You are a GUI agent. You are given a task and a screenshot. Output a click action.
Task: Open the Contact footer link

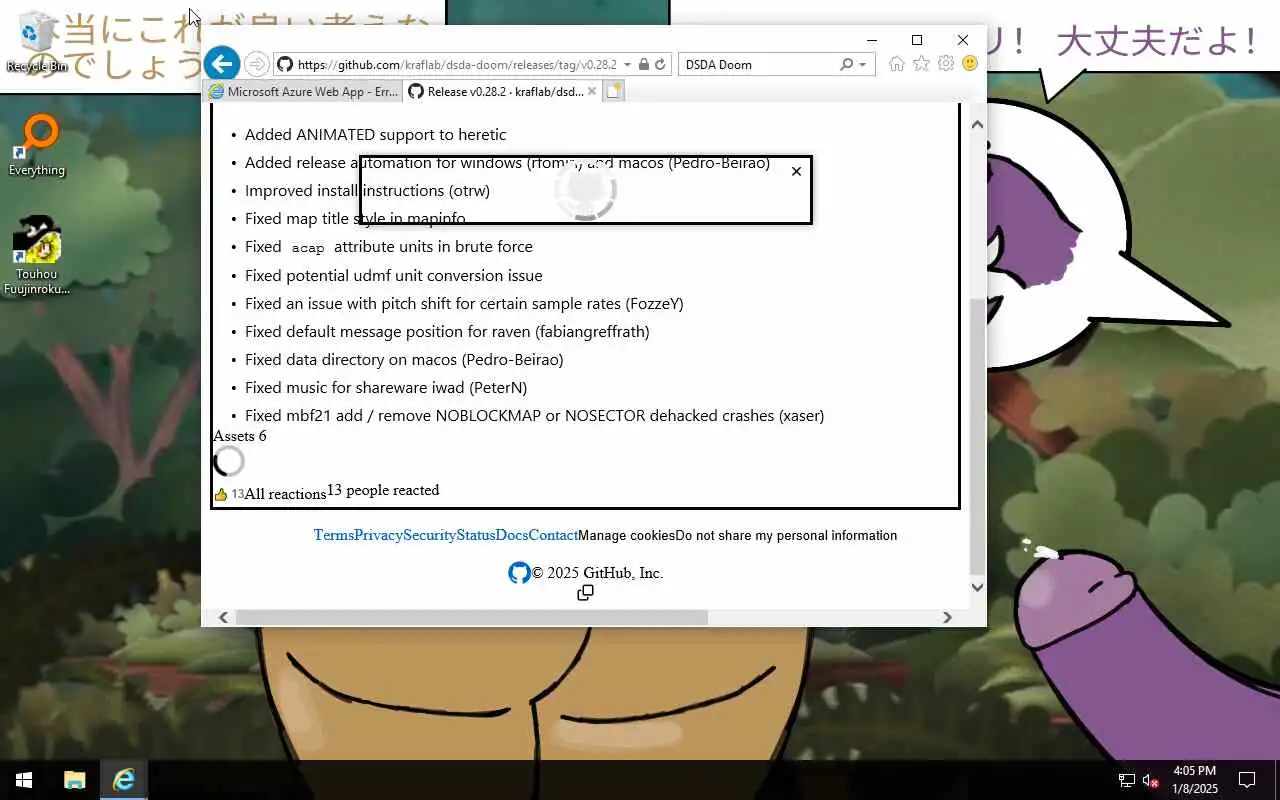tap(553, 535)
